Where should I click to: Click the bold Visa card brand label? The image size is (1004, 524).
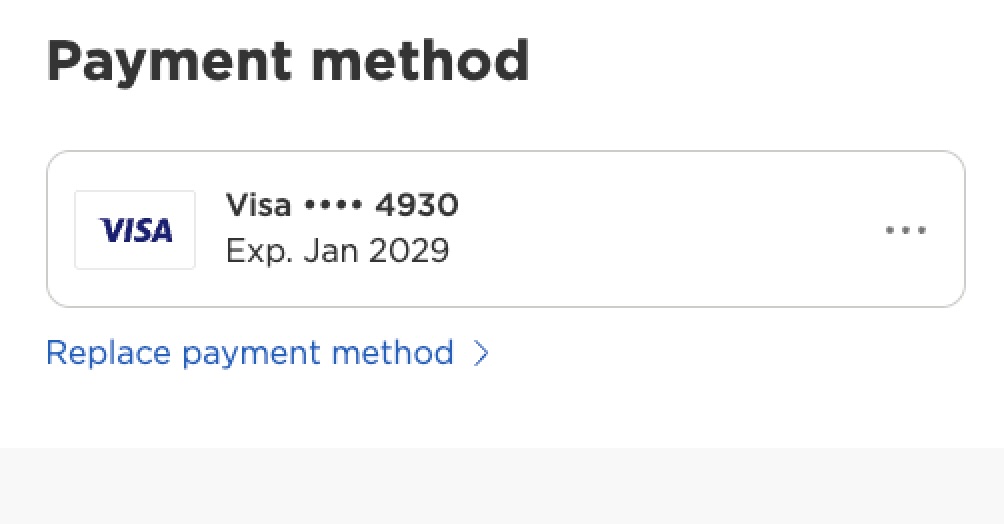pyautogui.click(x=258, y=206)
